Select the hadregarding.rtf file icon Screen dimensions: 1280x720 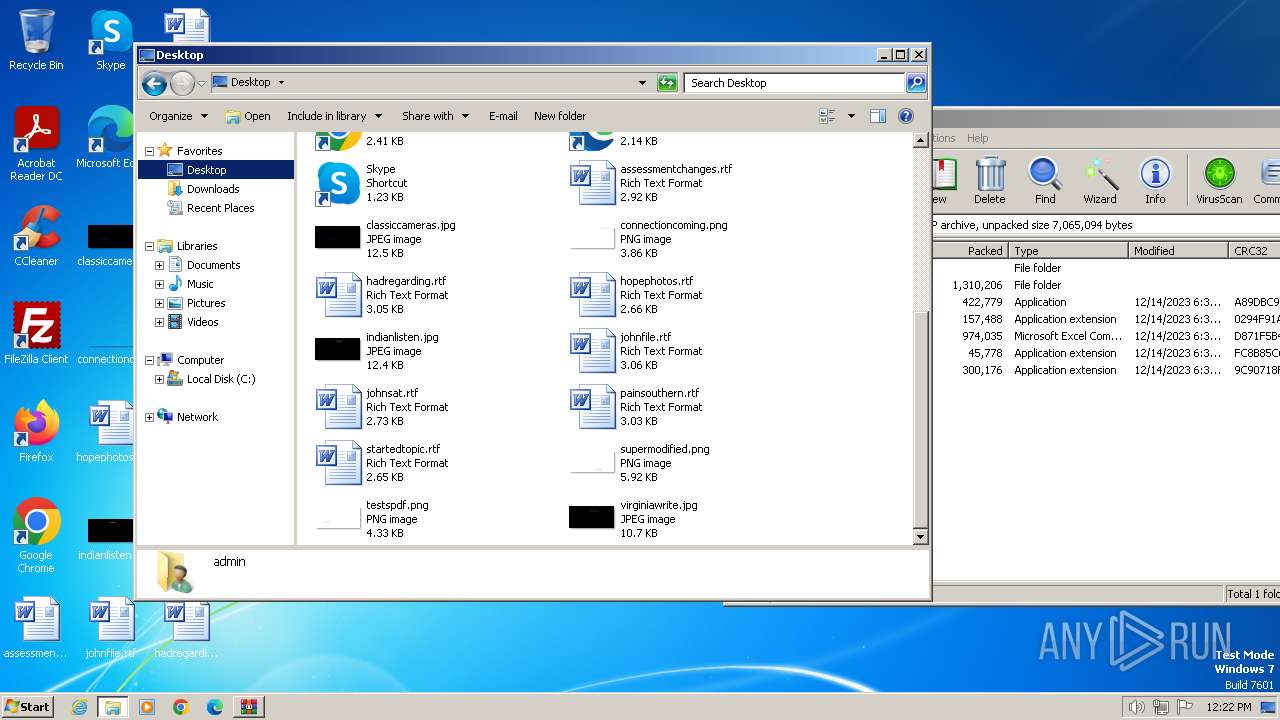pos(338,295)
